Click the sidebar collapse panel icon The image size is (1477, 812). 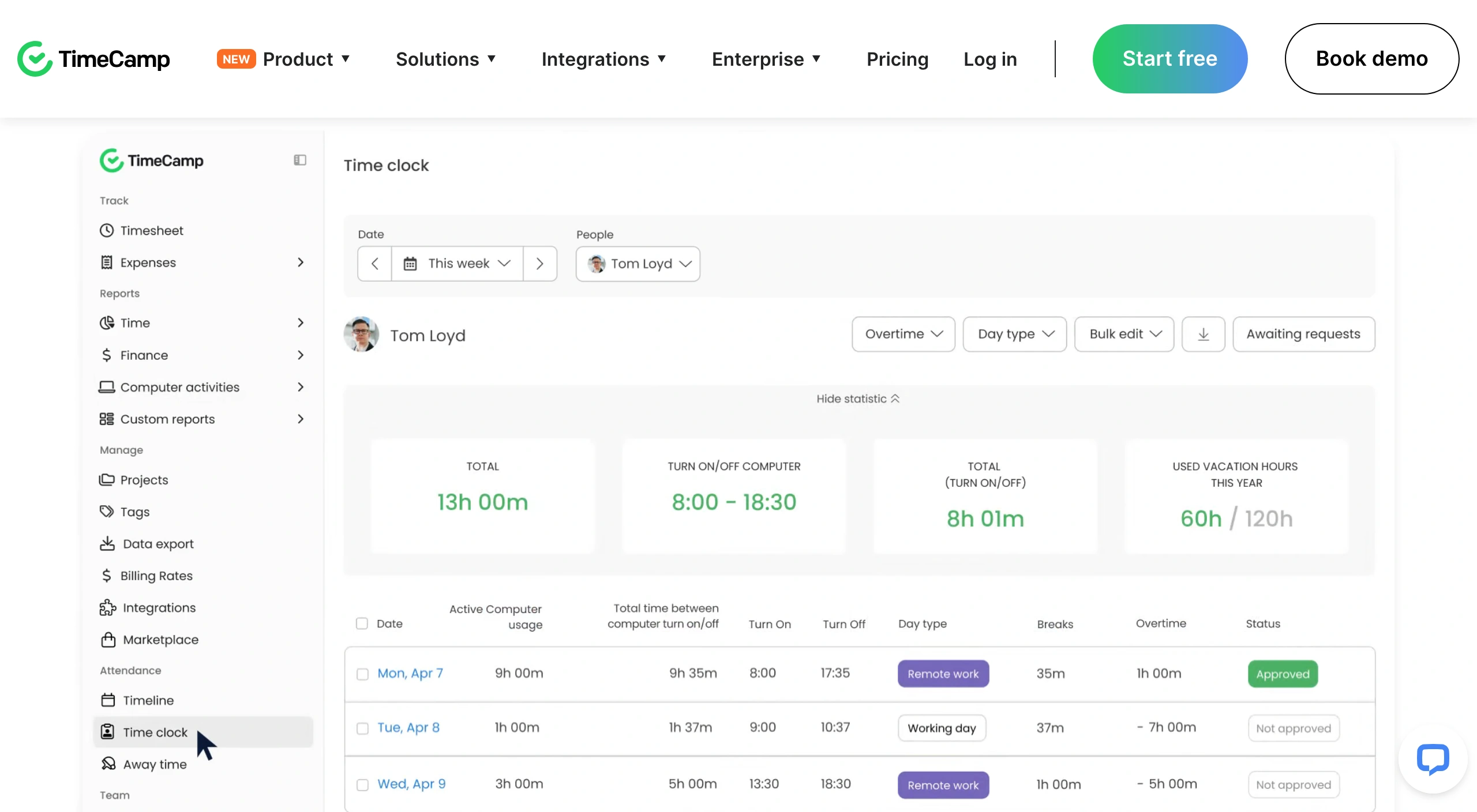pos(299,160)
